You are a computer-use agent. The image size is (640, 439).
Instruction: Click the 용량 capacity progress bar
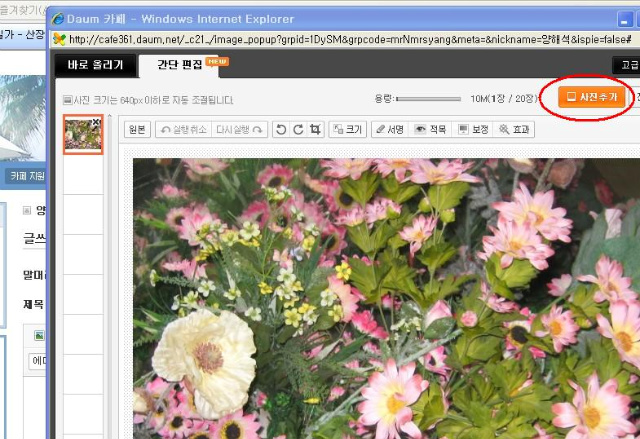[428, 99]
